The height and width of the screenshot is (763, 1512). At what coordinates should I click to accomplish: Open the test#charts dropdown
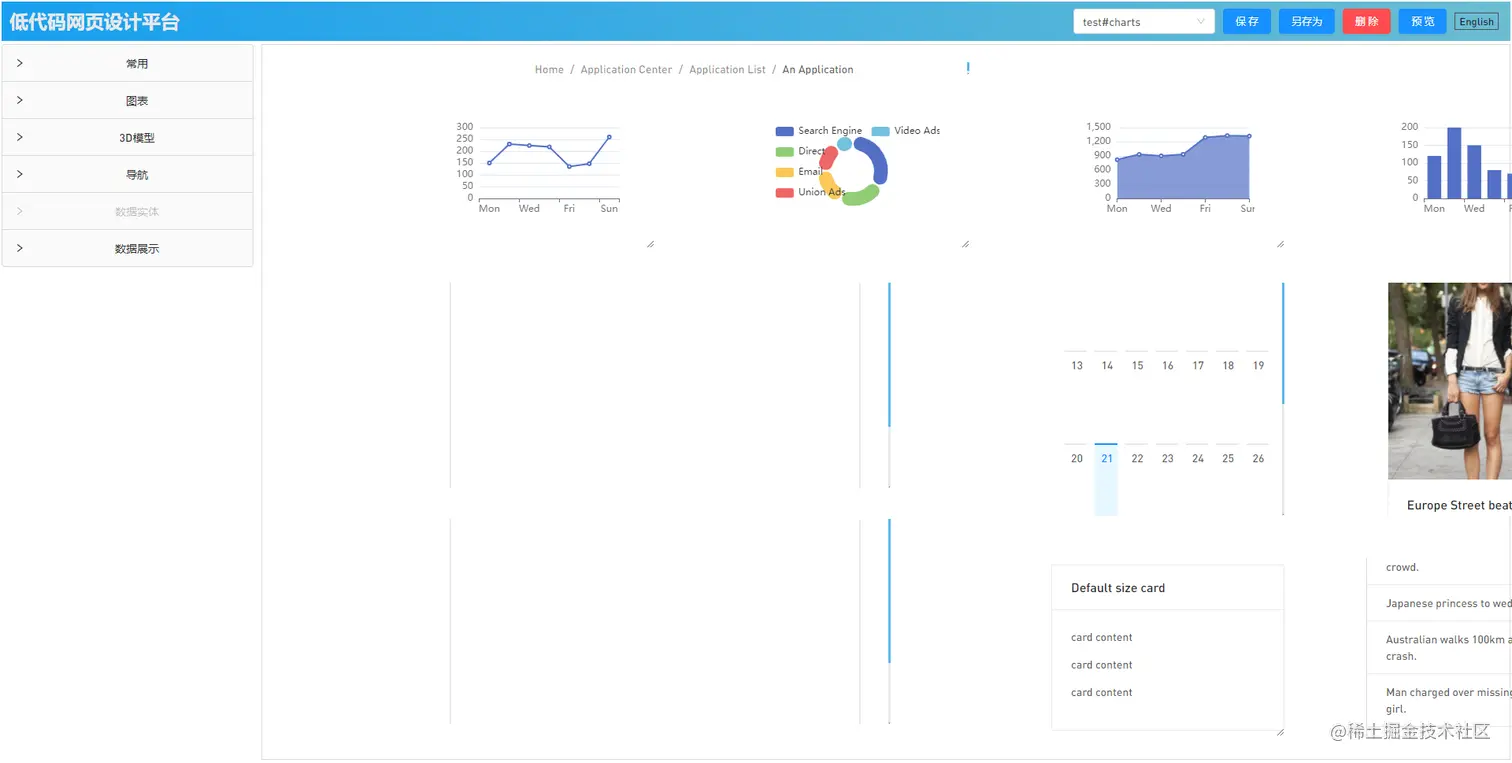click(1144, 22)
